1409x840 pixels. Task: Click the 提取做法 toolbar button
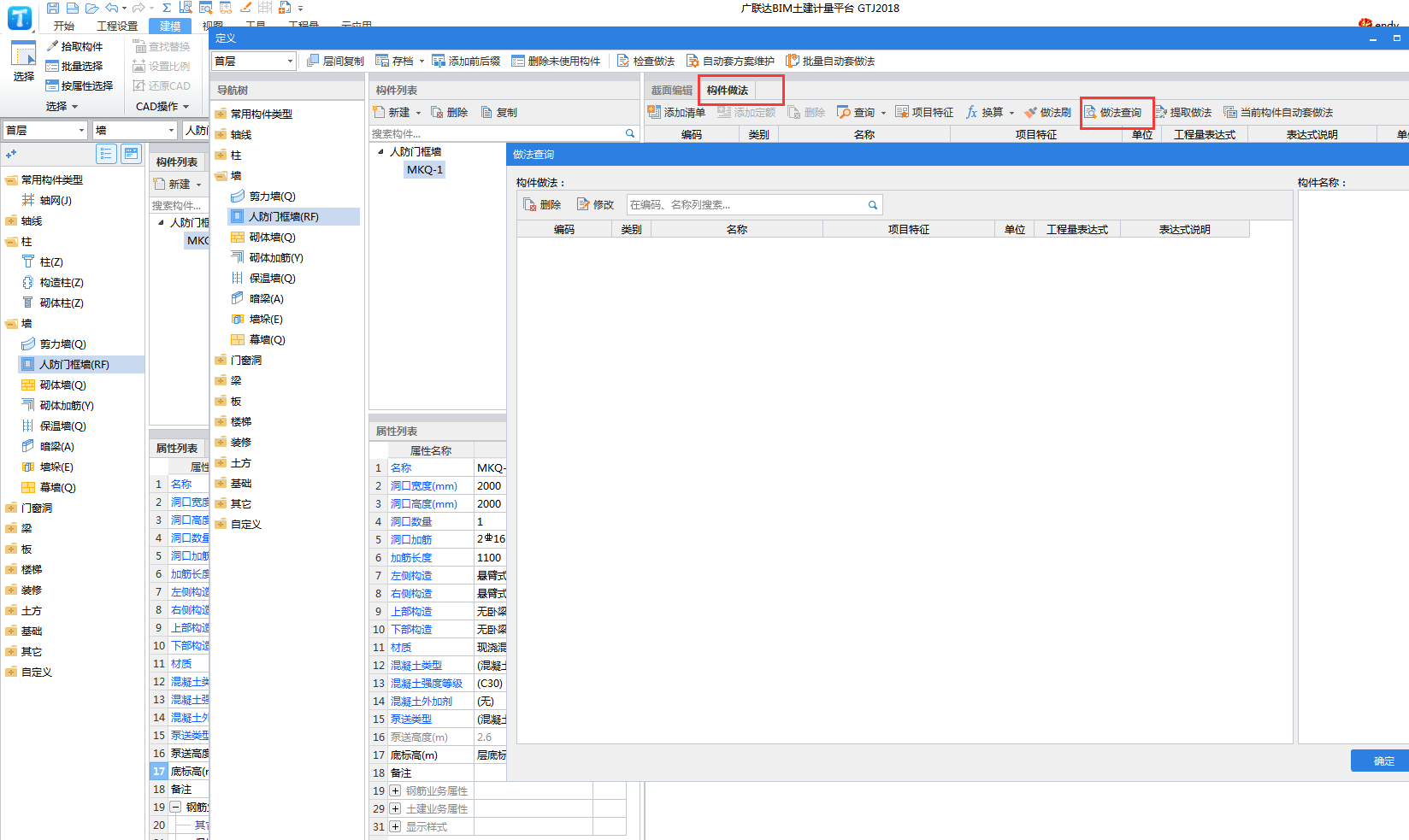coord(1183,112)
